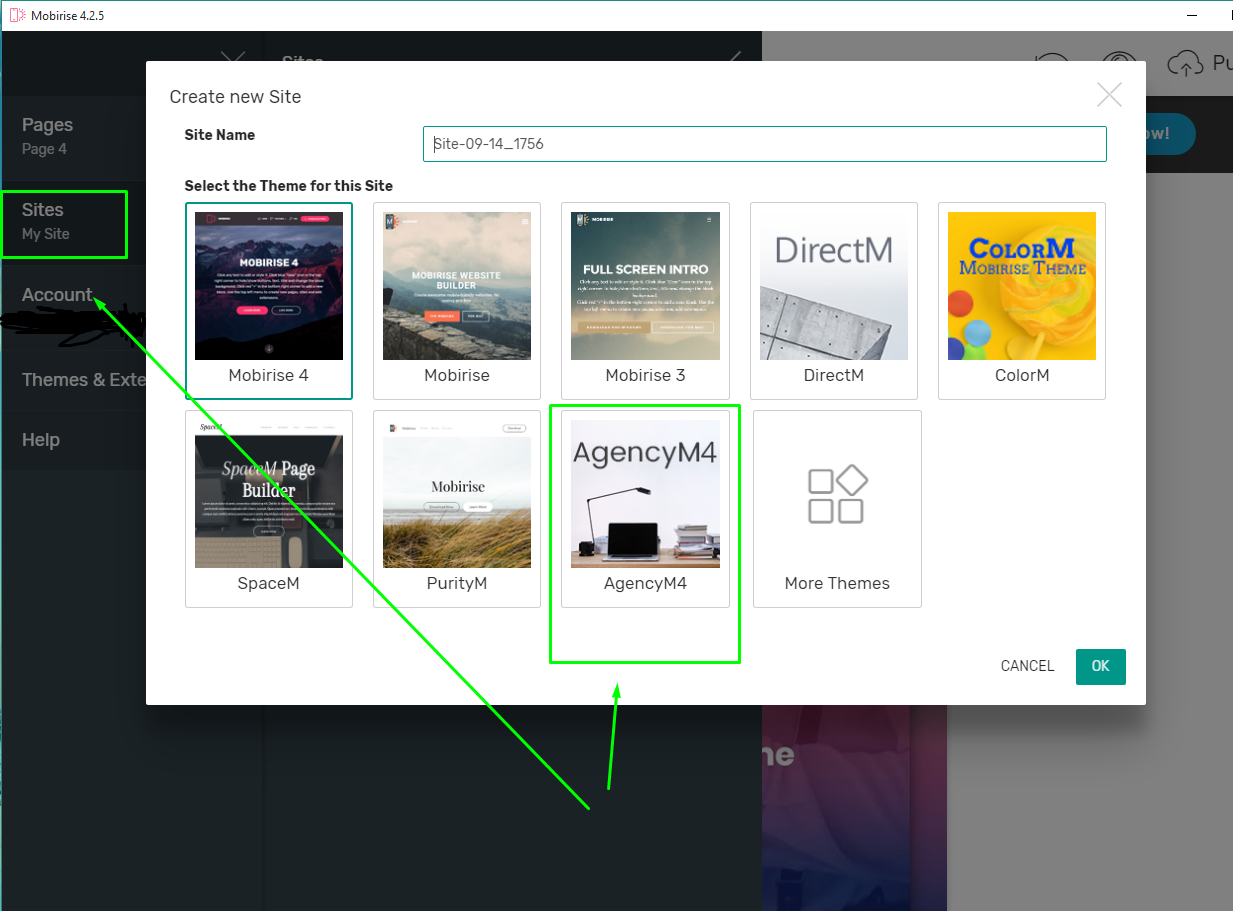Open the Help section
Viewport: 1233px width, 911px height.
[x=40, y=439]
